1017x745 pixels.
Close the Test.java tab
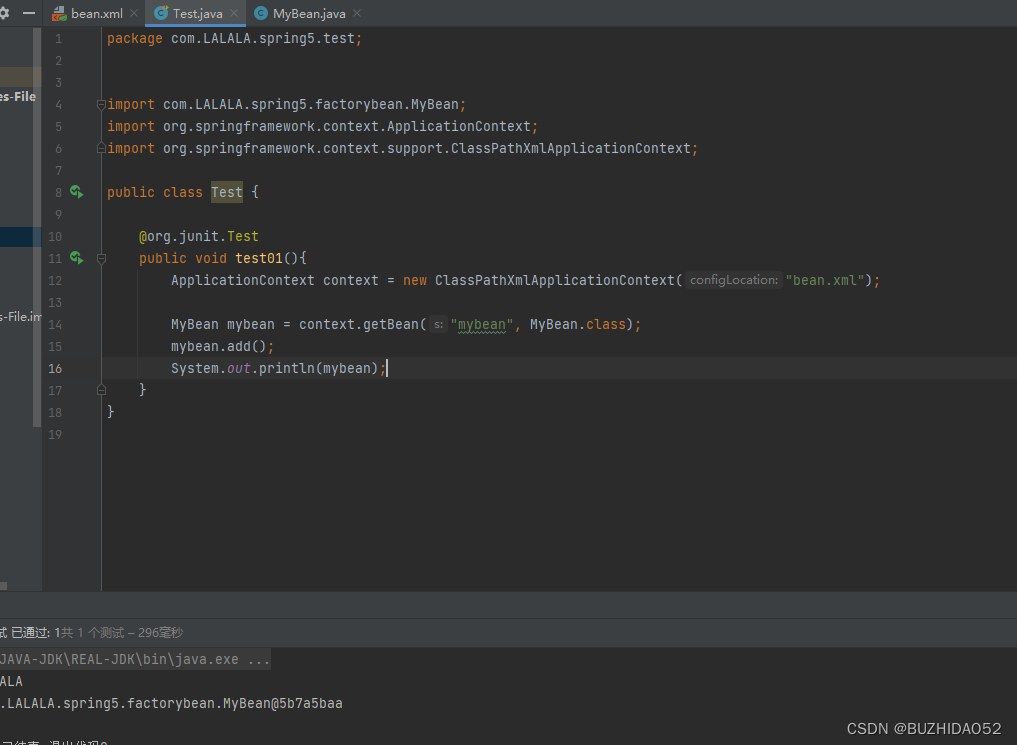click(233, 13)
